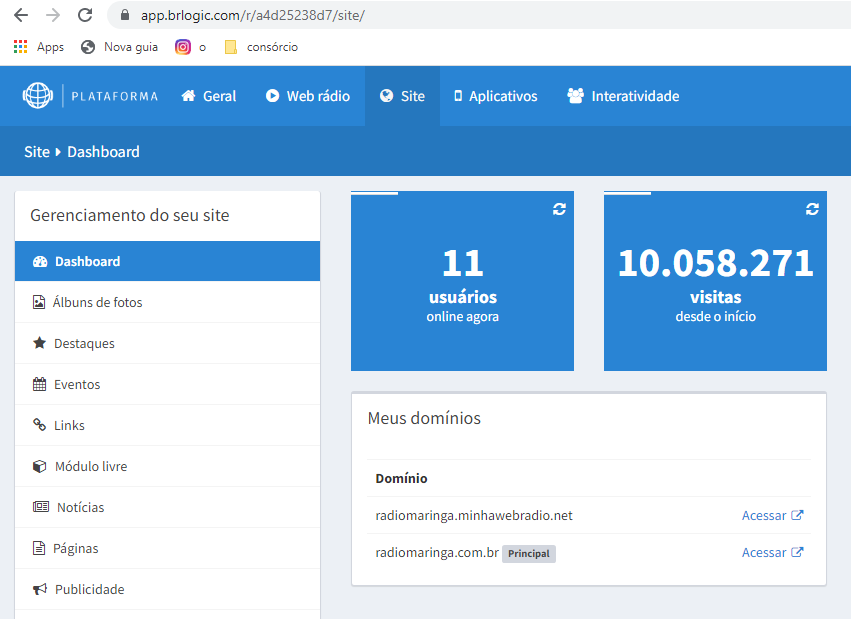Access radiomaringa.com.br via Acessar link

point(772,552)
